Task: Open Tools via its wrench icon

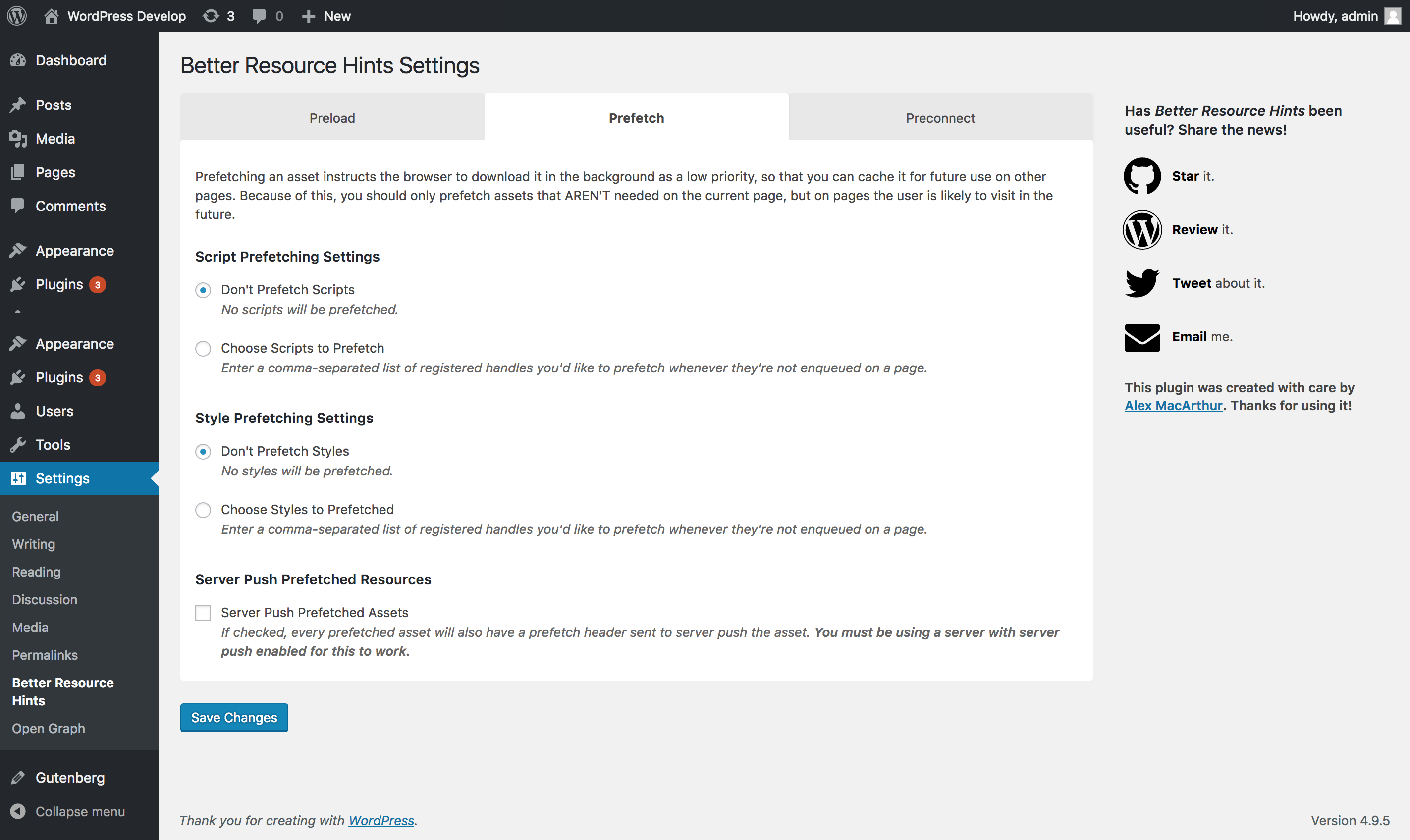Action: [x=18, y=445]
